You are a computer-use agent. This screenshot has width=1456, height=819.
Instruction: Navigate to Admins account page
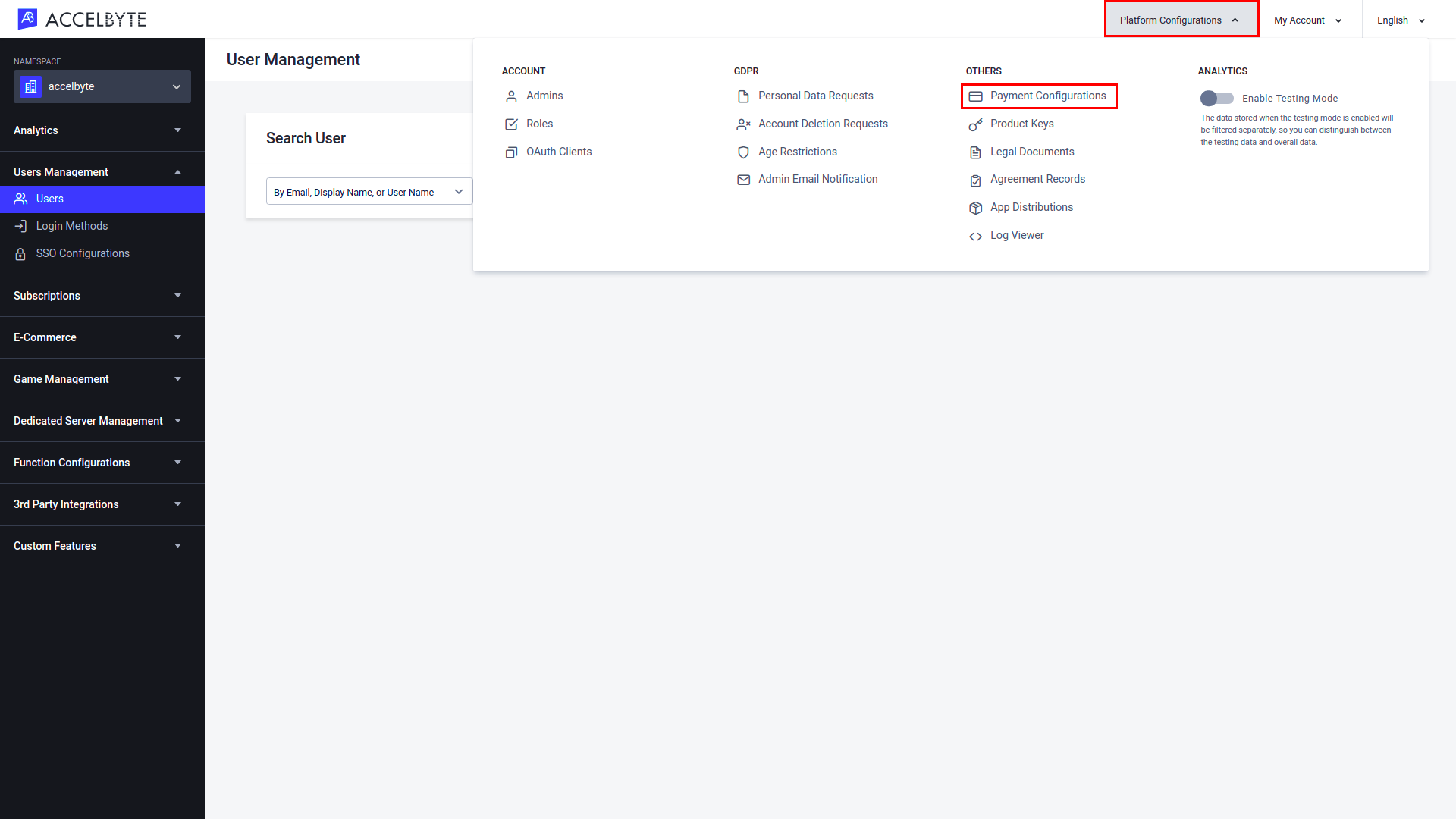(x=544, y=95)
